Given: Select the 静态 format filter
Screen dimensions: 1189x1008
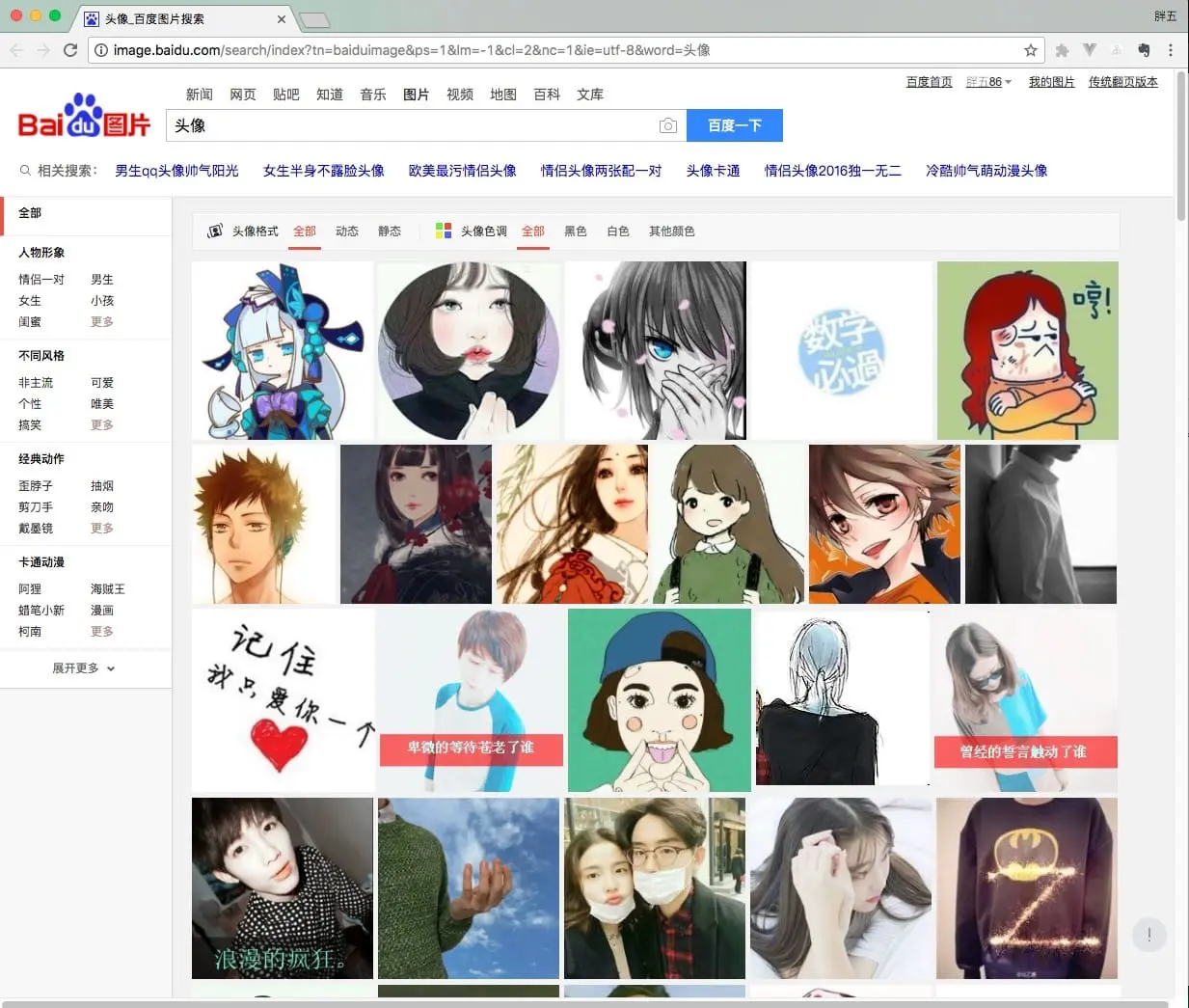Looking at the screenshot, I should (x=390, y=232).
